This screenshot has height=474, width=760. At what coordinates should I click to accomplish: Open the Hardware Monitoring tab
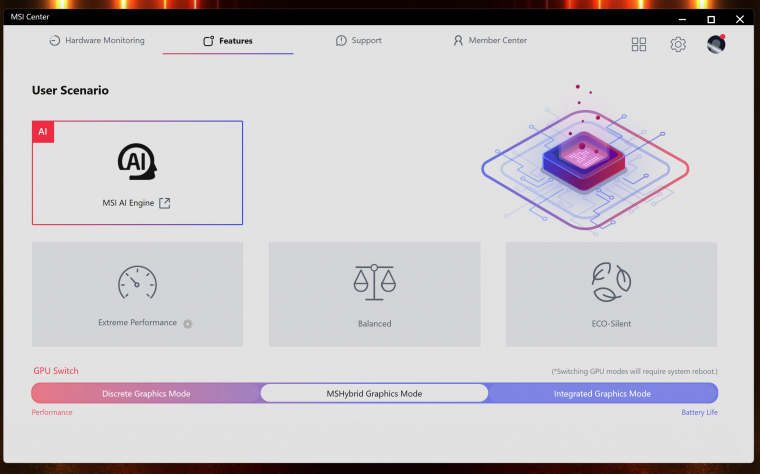[96, 40]
